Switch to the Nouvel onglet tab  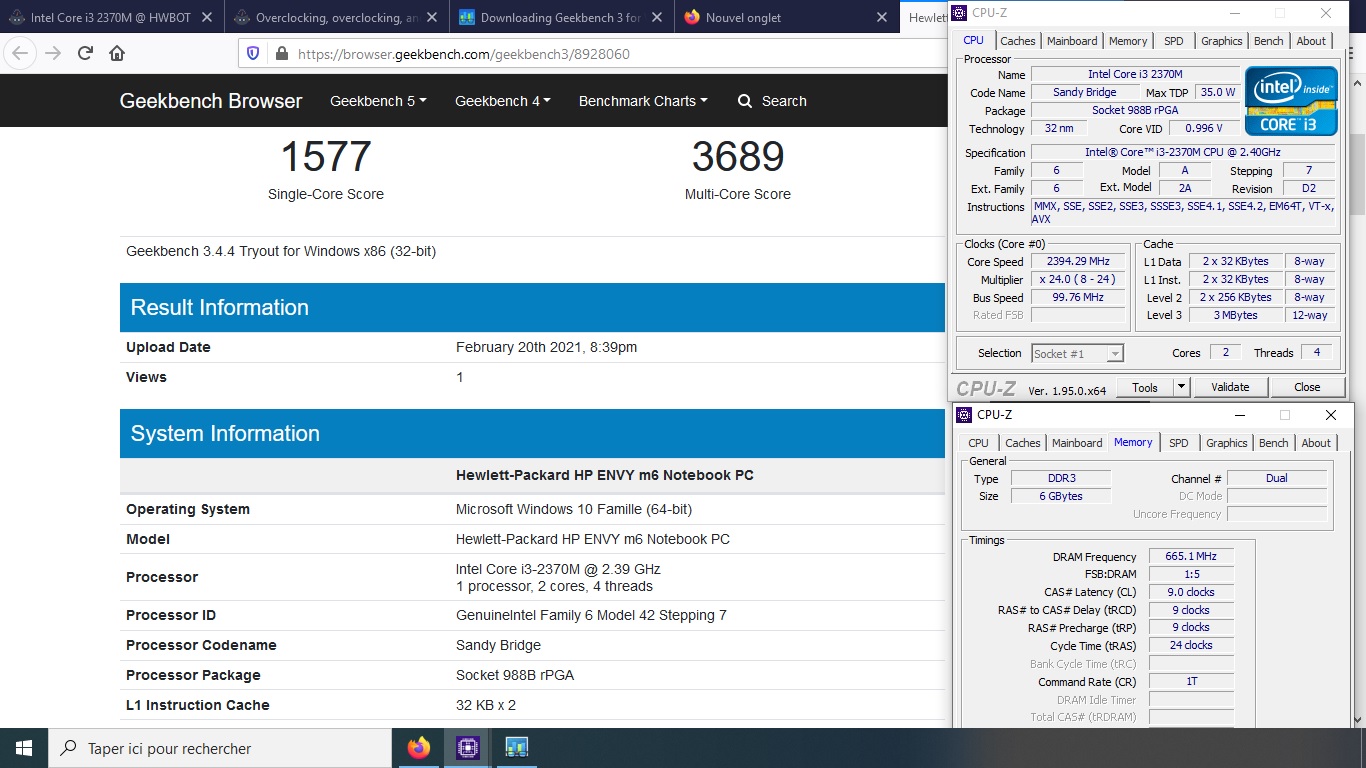pyautogui.click(x=786, y=17)
